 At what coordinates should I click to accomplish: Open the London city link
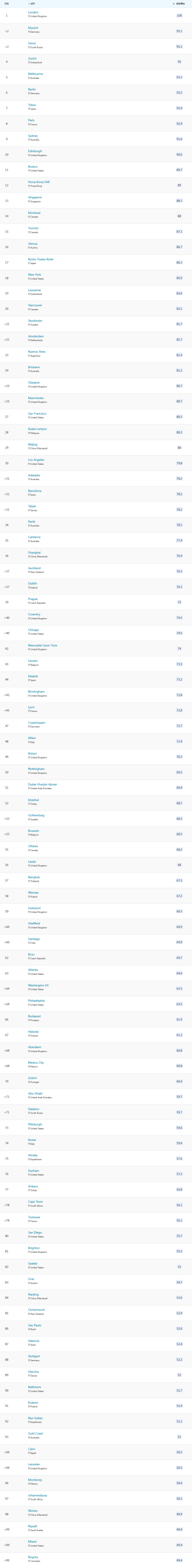(x=33, y=12)
